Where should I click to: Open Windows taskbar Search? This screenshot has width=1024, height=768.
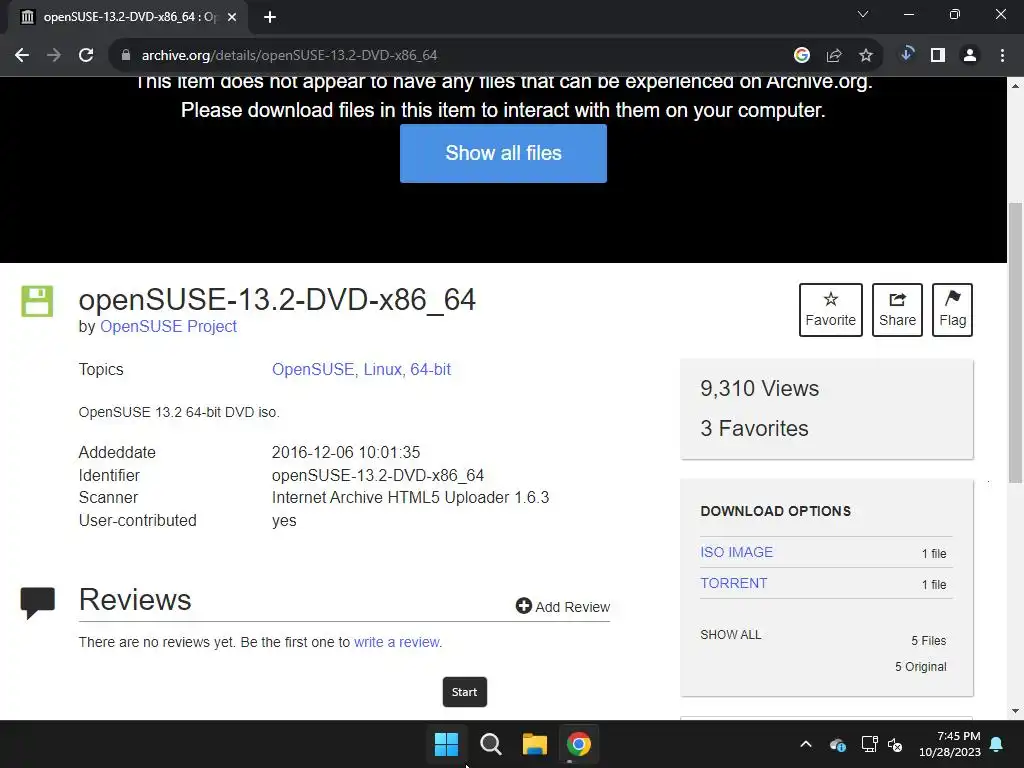(490, 744)
